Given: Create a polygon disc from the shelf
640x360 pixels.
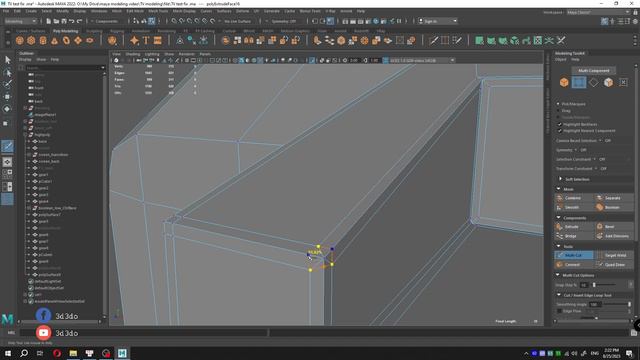Looking at the screenshot, I should coord(90,40).
